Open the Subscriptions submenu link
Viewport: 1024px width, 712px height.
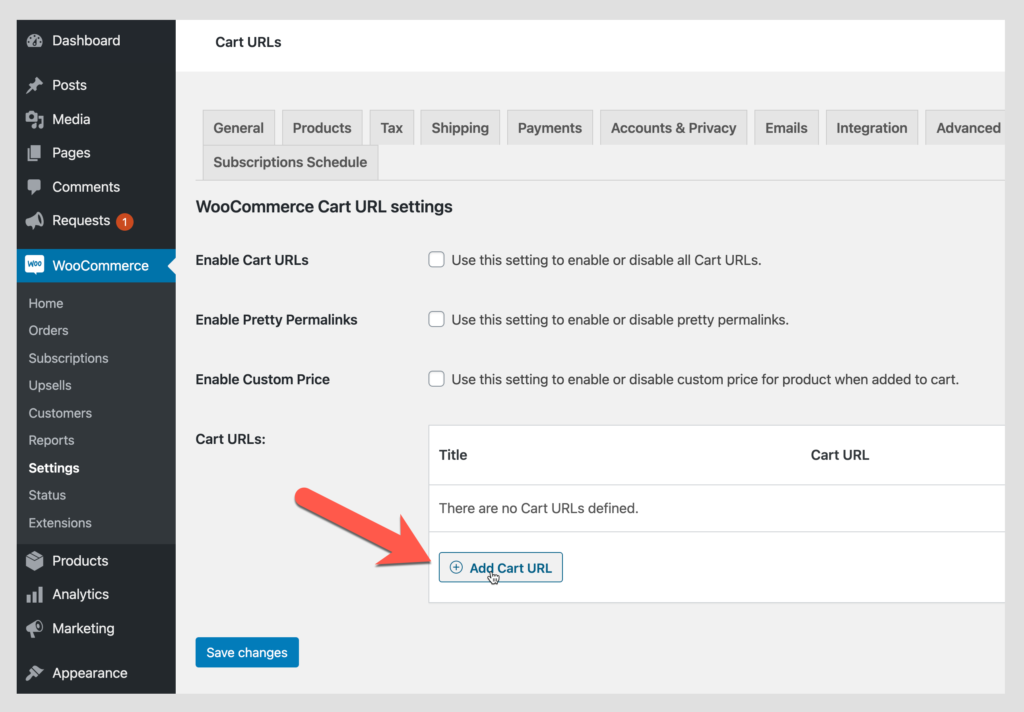[x=69, y=358]
